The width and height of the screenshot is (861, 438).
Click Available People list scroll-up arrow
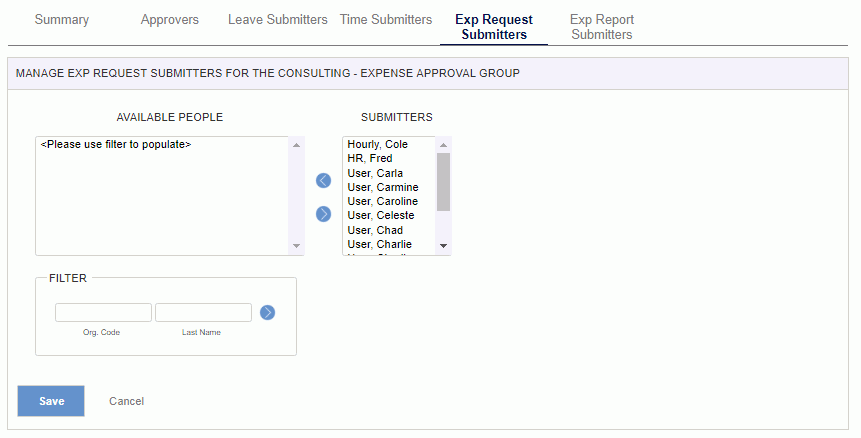tap(296, 144)
